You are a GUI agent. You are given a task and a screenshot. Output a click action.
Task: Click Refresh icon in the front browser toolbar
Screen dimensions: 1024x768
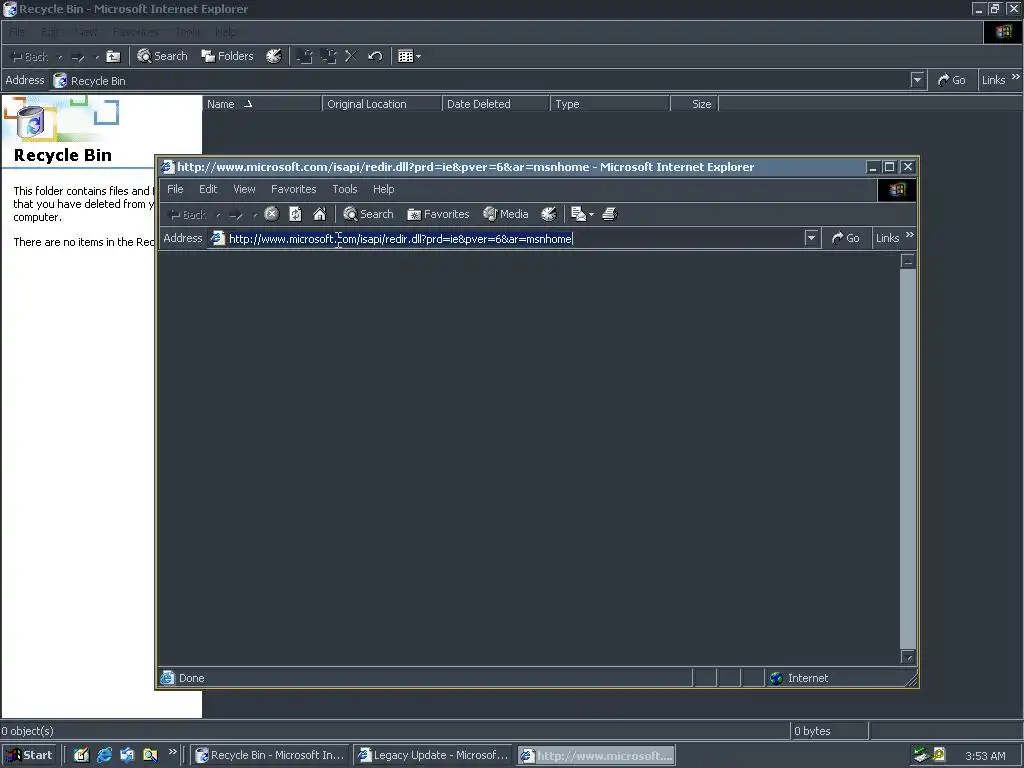pyautogui.click(x=295, y=214)
